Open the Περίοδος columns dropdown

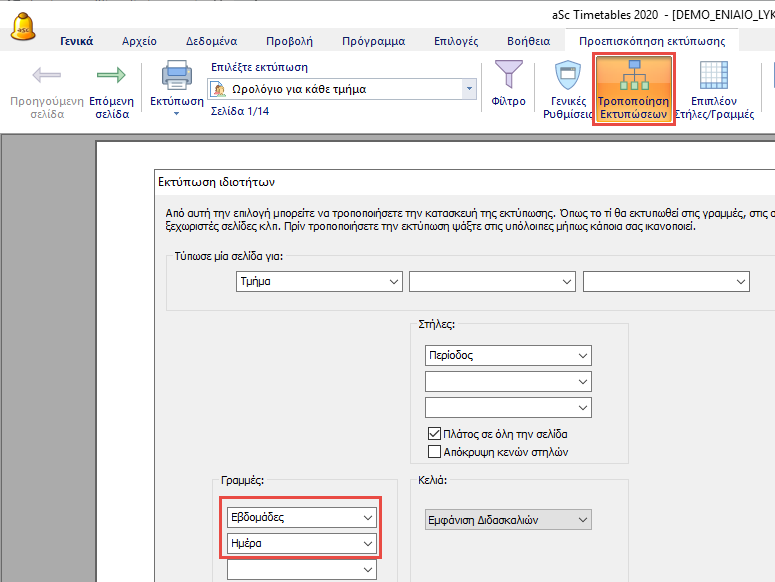click(508, 355)
